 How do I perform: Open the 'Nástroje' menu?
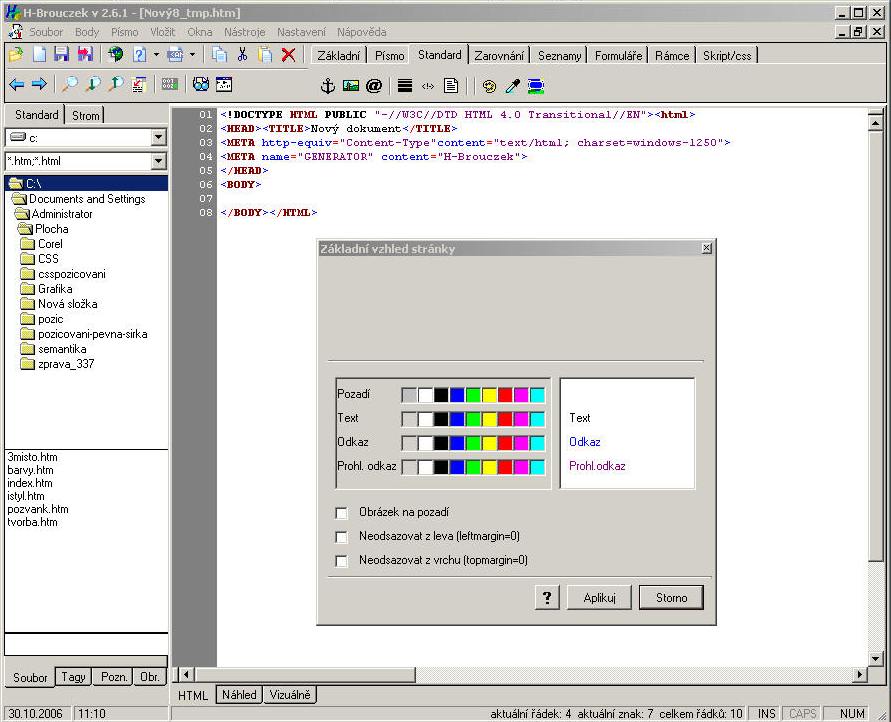coord(245,32)
